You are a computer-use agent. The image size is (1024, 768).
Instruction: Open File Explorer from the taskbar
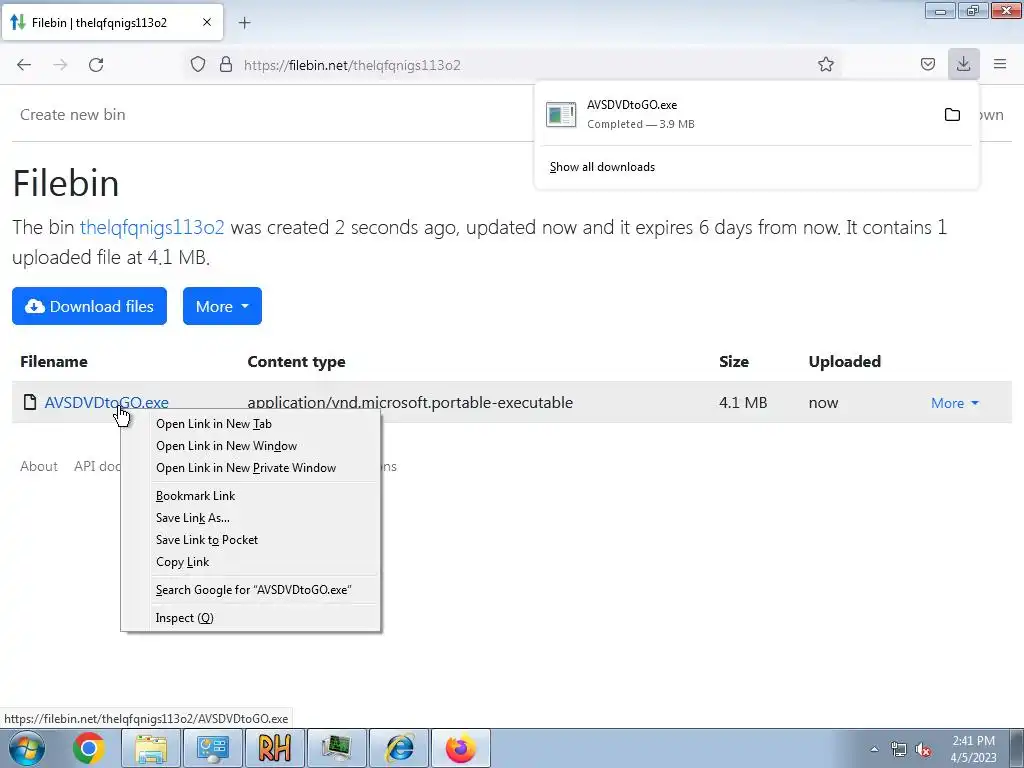click(x=151, y=748)
